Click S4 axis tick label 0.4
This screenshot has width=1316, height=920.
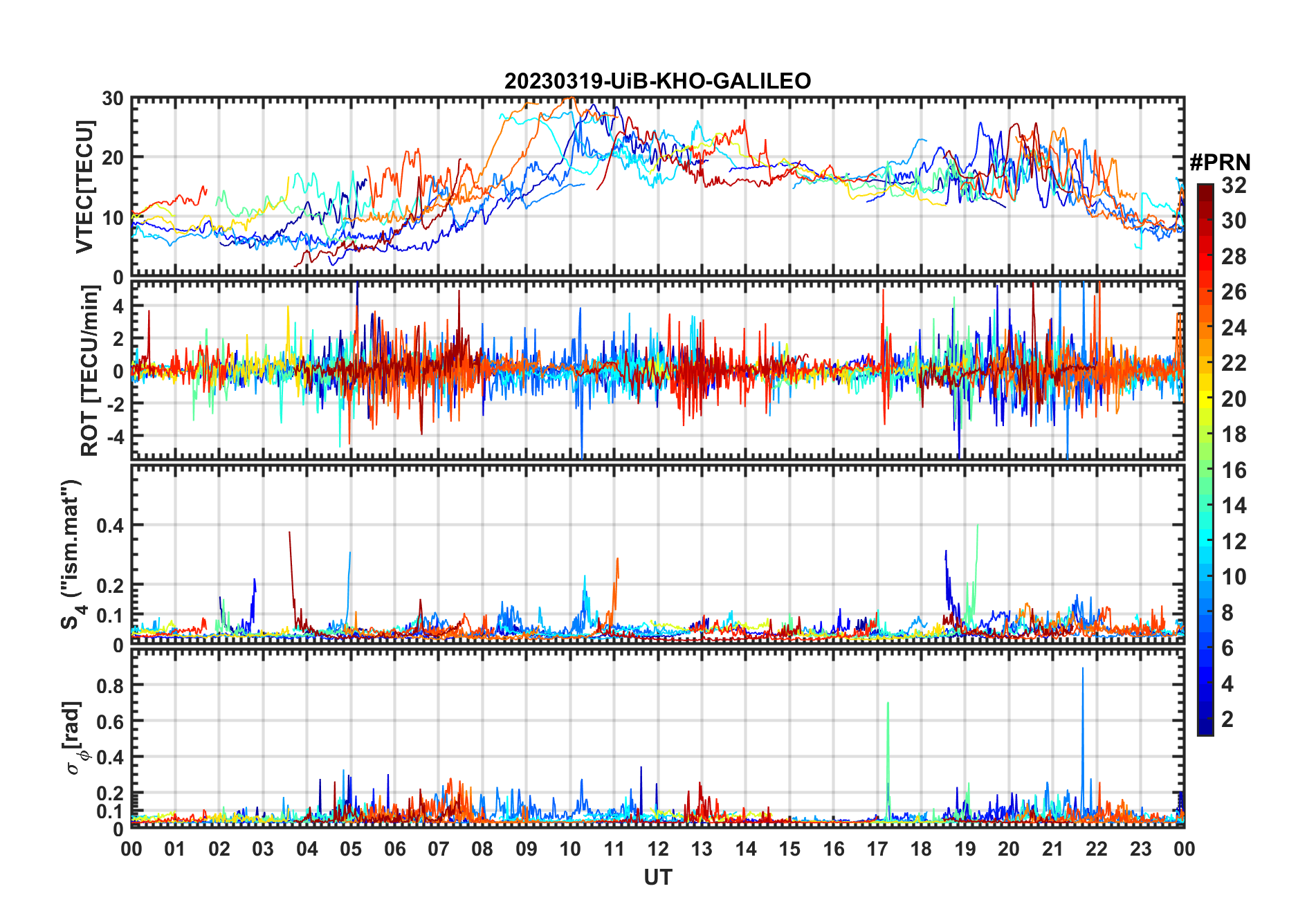pyautogui.click(x=111, y=526)
